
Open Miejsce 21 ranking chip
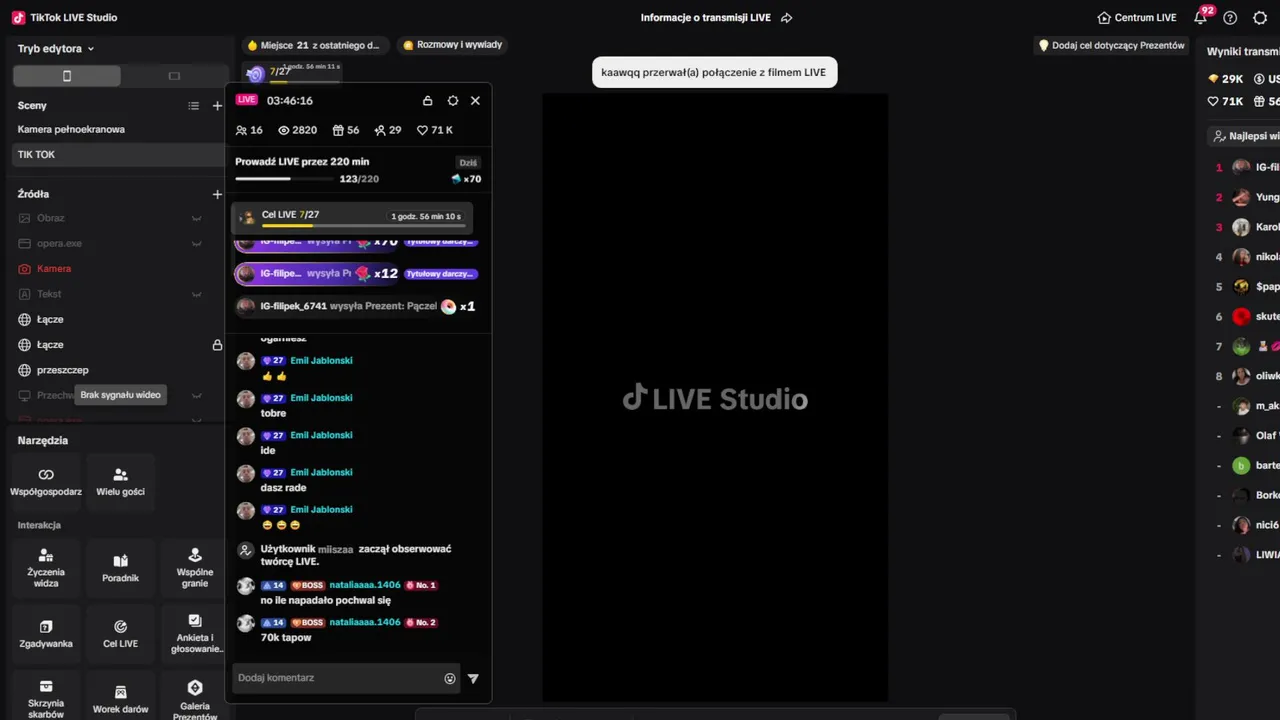[x=313, y=45]
